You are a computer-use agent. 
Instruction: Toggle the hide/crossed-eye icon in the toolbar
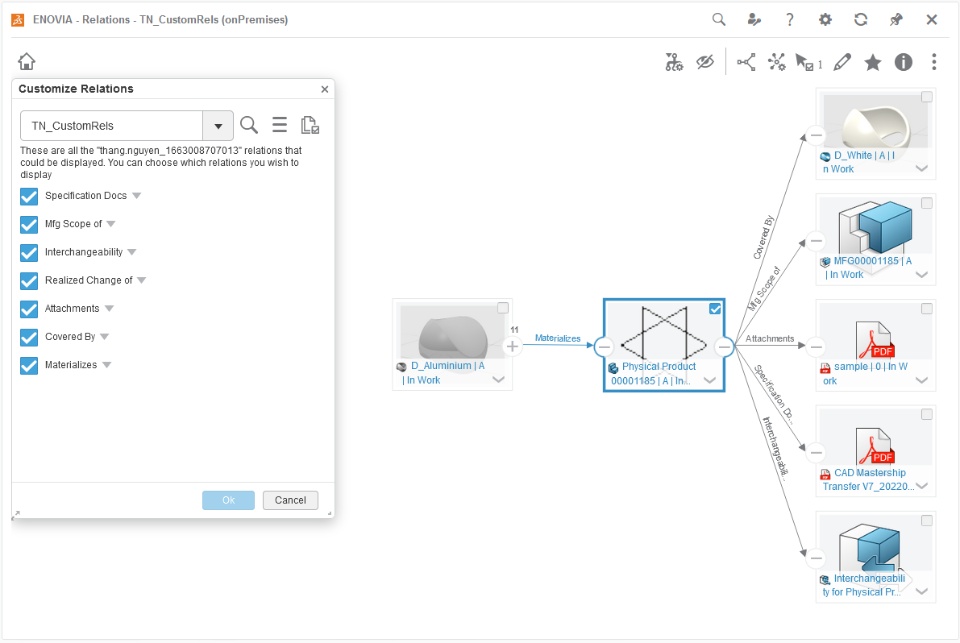pyautogui.click(x=705, y=62)
